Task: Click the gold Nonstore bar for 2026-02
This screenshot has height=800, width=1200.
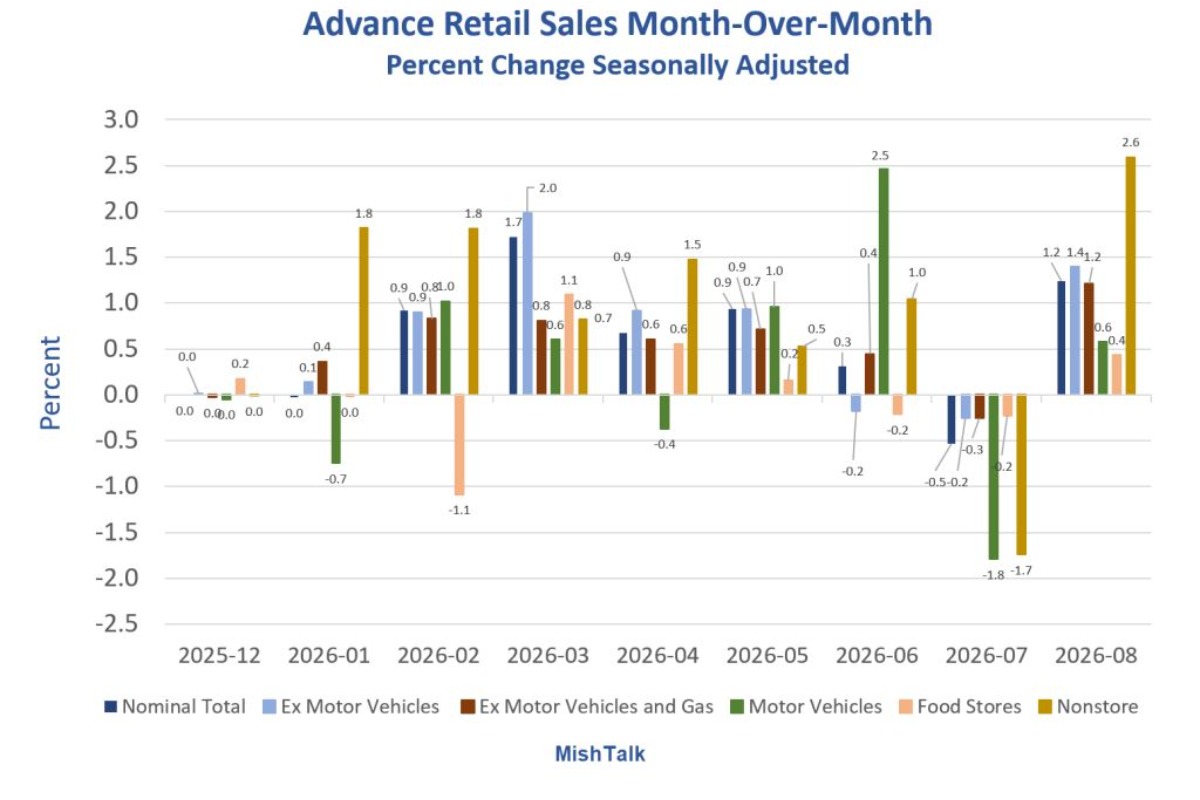Action: pos(473,311)
